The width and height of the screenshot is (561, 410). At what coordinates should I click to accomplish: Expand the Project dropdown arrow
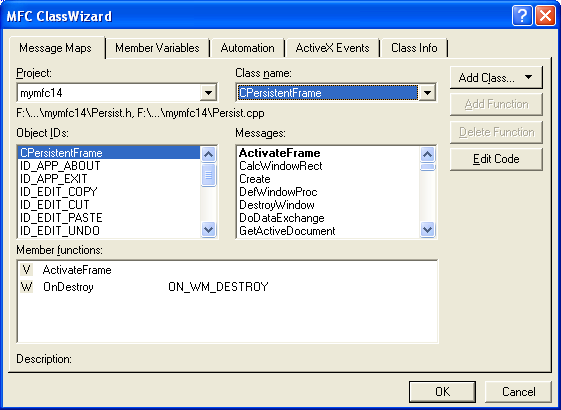(x=208, y=93)
